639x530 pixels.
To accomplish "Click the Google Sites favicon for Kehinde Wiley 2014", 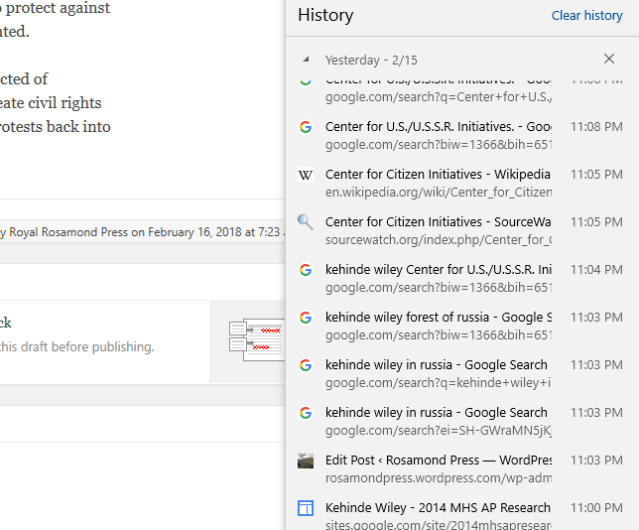I will pyautogui.click(x=306, y=508).
